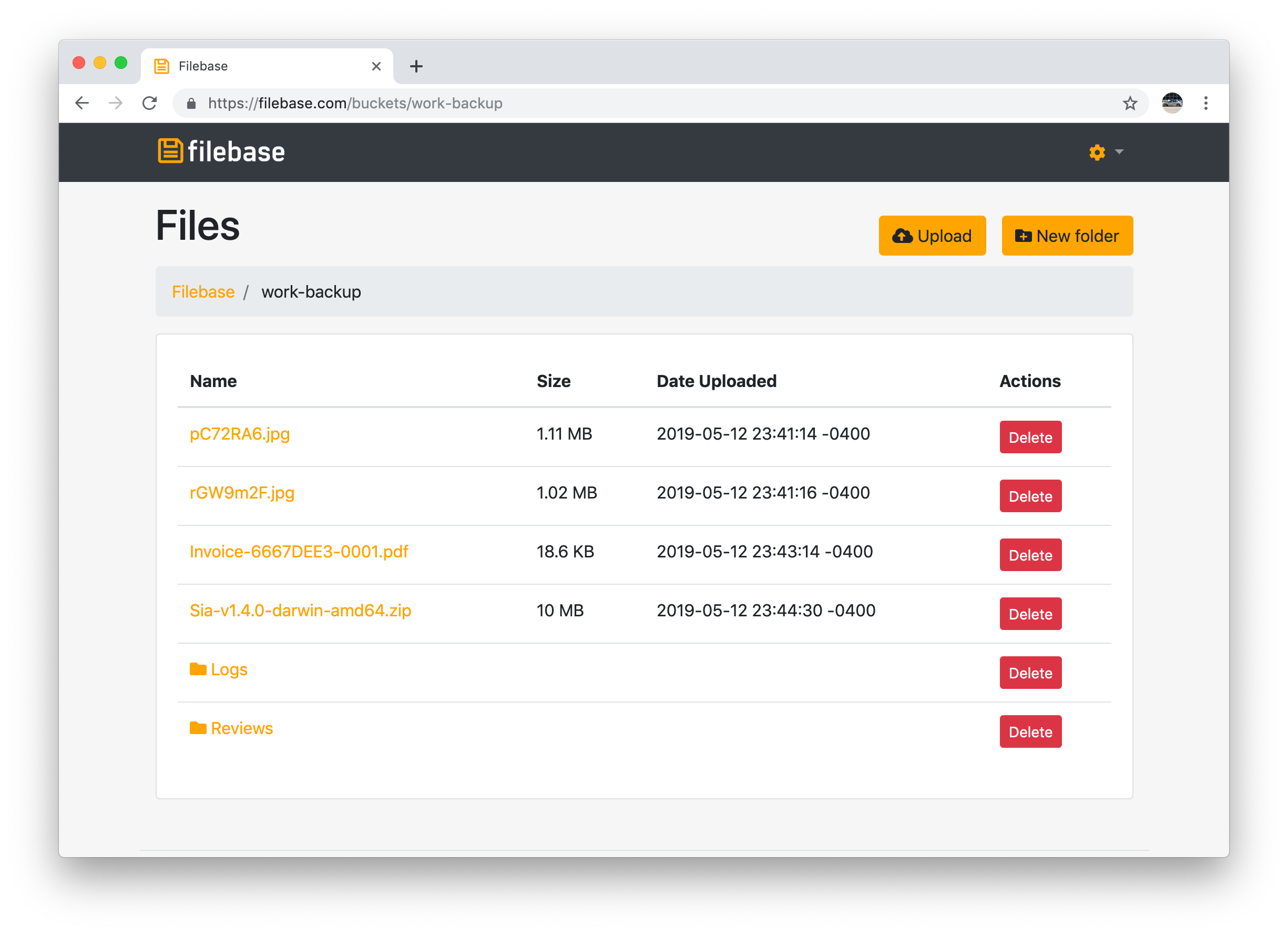Delete Invoice-6667DEE3-0001.pdf
Viewport: 1288px width, 935px height.
(1030, 555)
